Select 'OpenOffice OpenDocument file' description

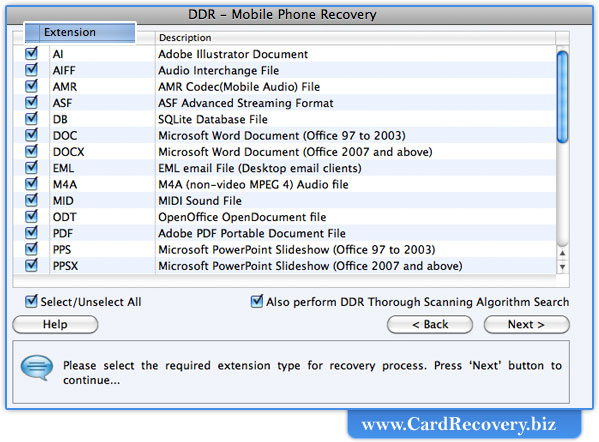[x=242, y=217]
